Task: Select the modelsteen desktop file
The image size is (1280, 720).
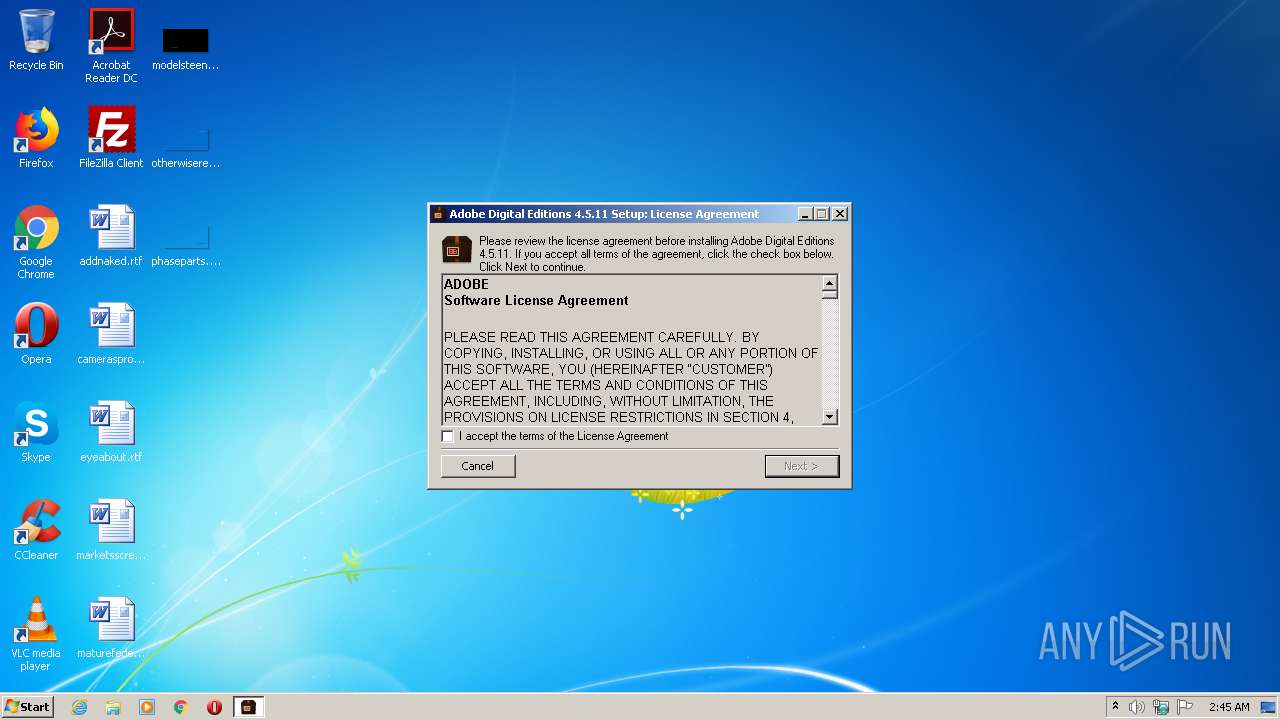Action: (x=186, y=50)
